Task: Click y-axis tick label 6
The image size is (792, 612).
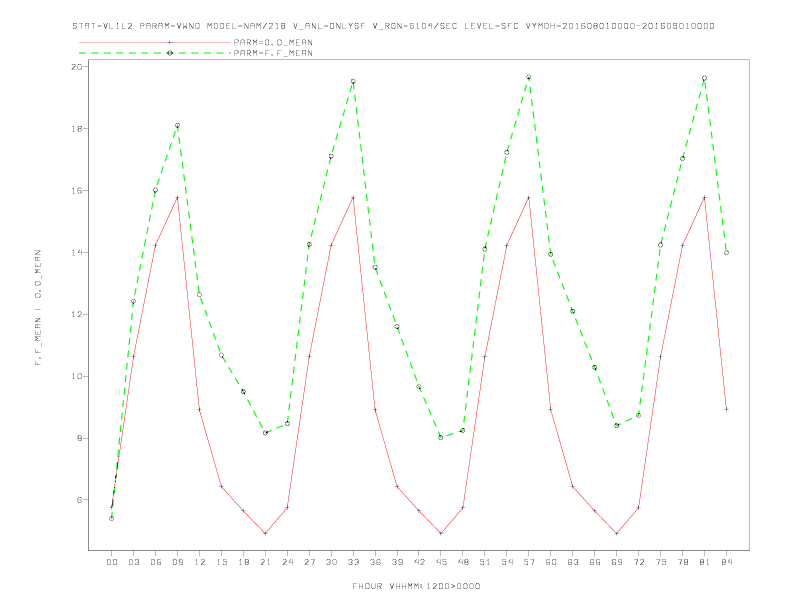Action: pyautogui.click(x=80, y=500)
